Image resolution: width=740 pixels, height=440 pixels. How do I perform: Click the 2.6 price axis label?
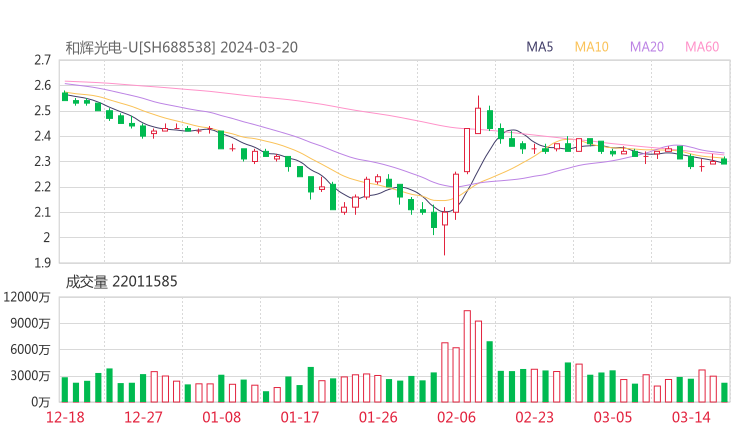(42, 85)
